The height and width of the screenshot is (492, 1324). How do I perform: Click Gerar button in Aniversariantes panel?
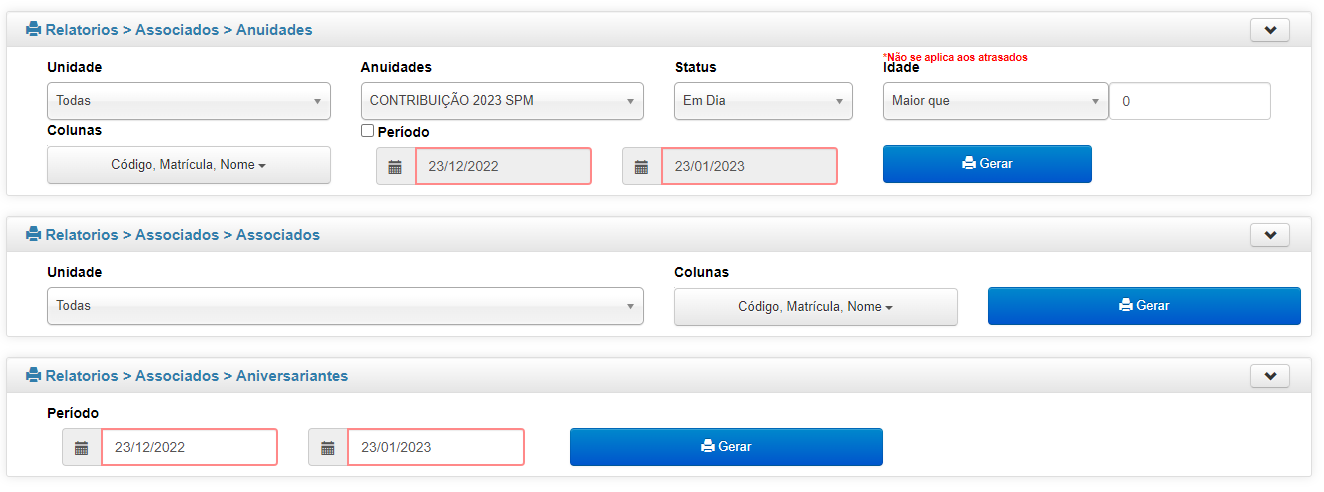tap(726, 447)
